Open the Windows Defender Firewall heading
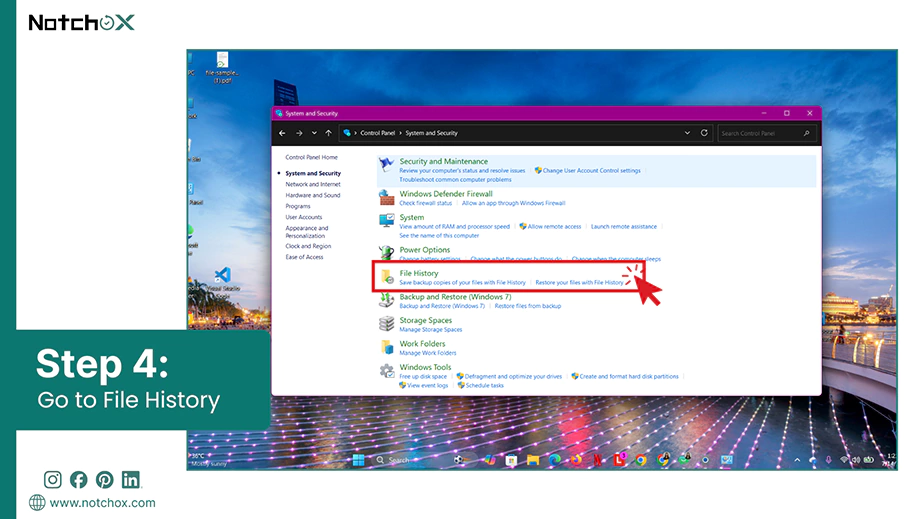Screen dimensions: 922x519 tap(446, 194)
